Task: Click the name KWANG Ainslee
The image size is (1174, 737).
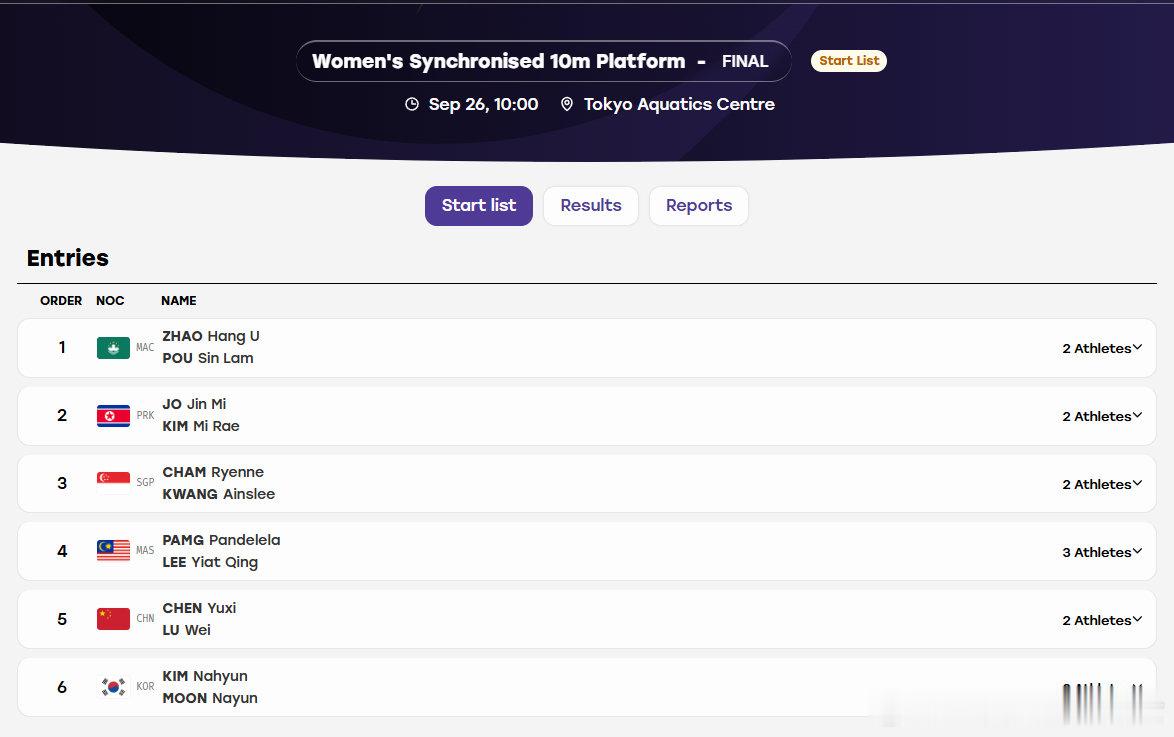Action: point(219,494)
